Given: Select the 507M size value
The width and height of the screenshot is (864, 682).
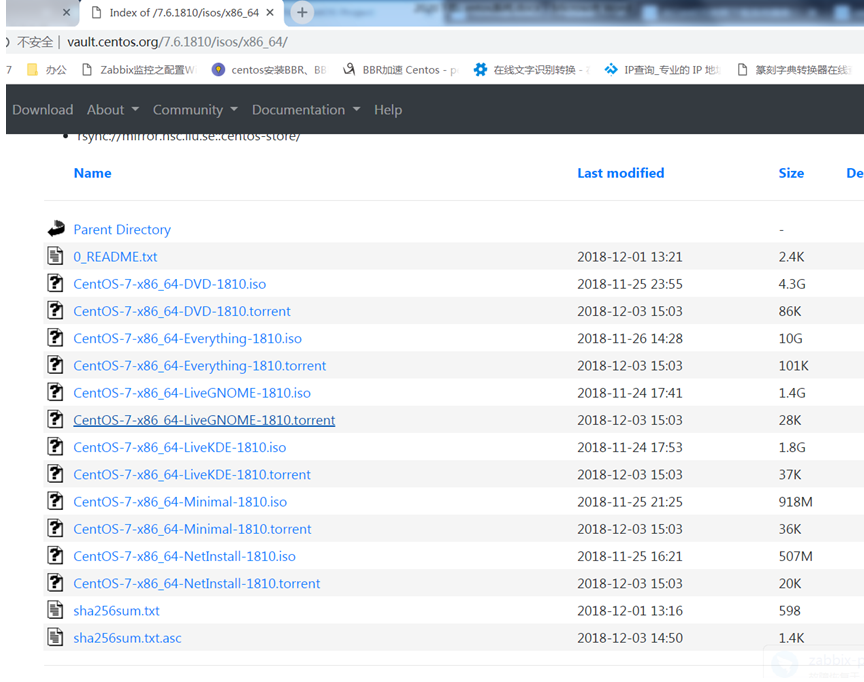Looking at the screenshot, I should click(x=795, y=556).
